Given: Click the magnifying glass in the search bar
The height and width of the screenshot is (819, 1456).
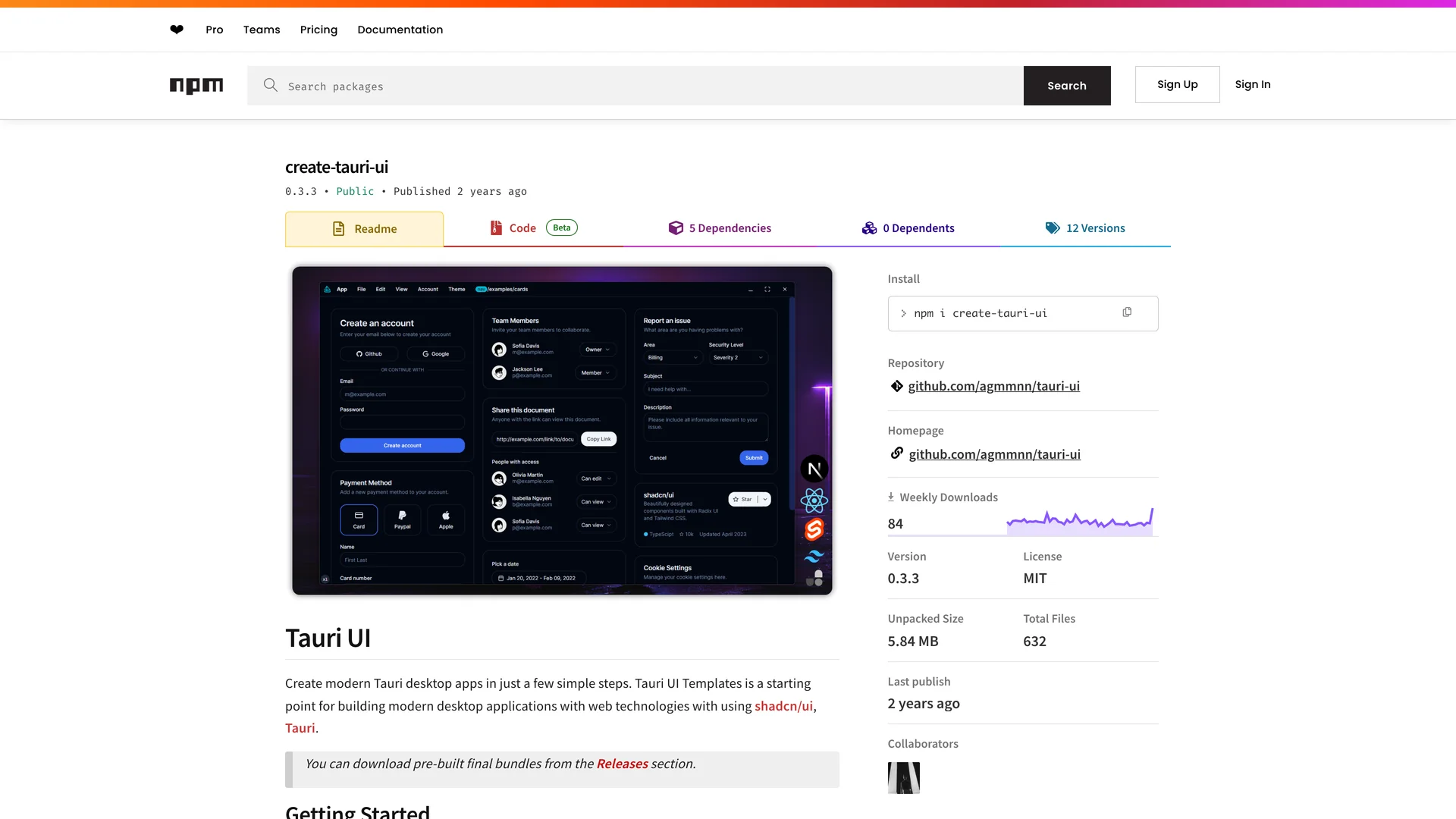Looking at the screenshot, I should pos(271,86).
